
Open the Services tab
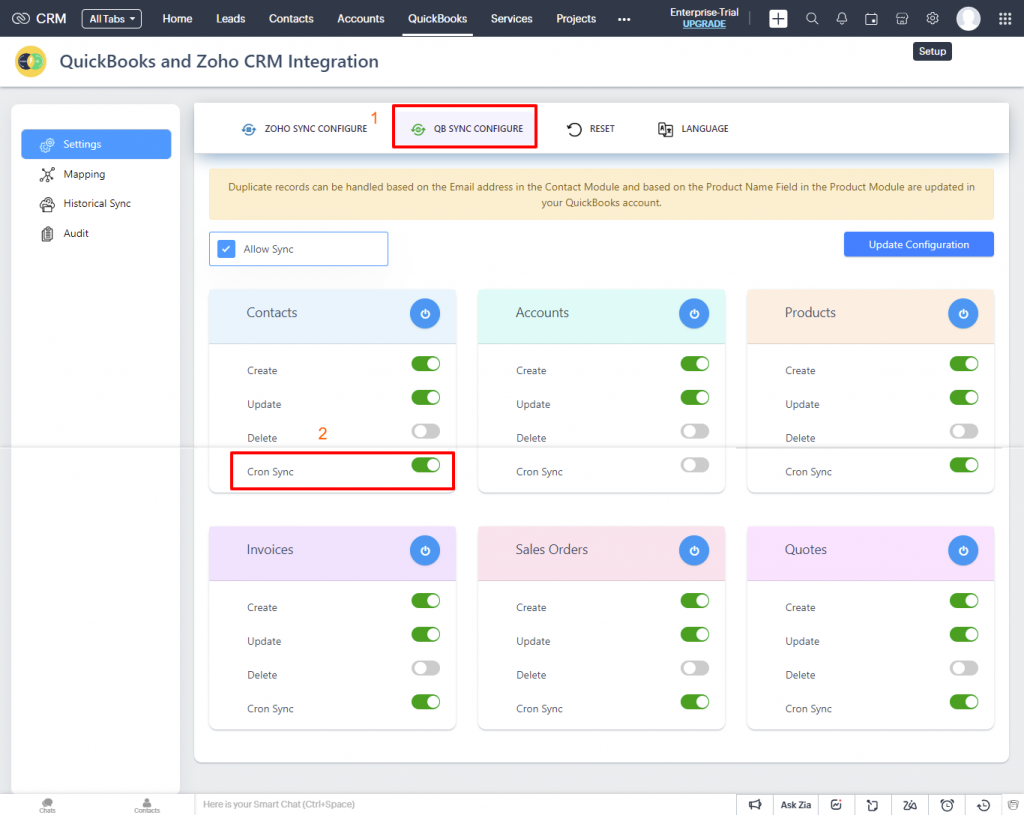point(511,19)
